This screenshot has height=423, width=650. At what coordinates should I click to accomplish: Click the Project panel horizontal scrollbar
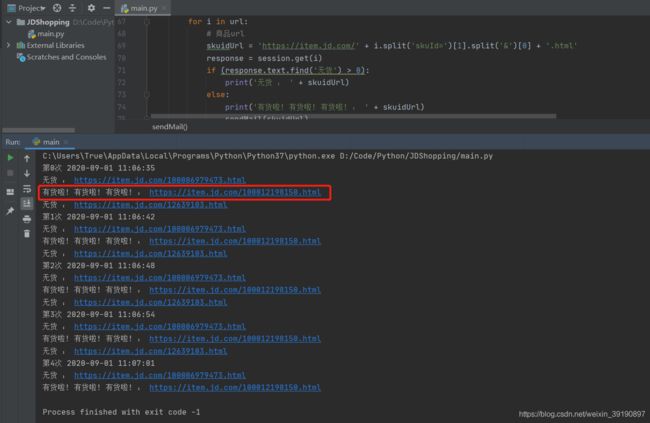38,130
